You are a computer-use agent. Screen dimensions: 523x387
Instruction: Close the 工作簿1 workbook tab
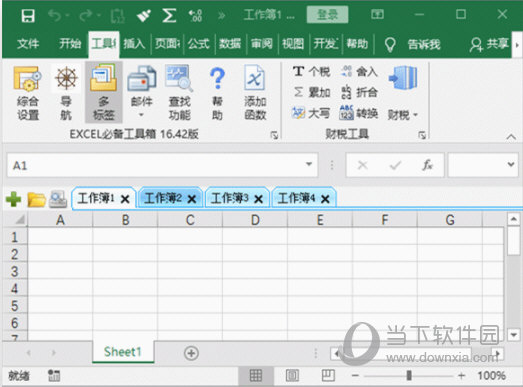click(x=125, y=199)
